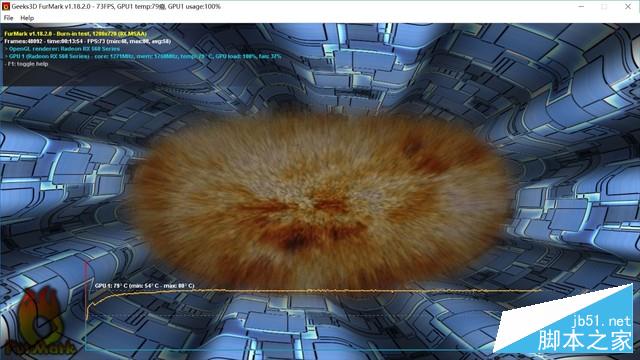Viewport: 640px width, 360px height.
Task: Click the GPU 1 temperature min/max label
Action: pyautogui.click(x=144, y=286)
